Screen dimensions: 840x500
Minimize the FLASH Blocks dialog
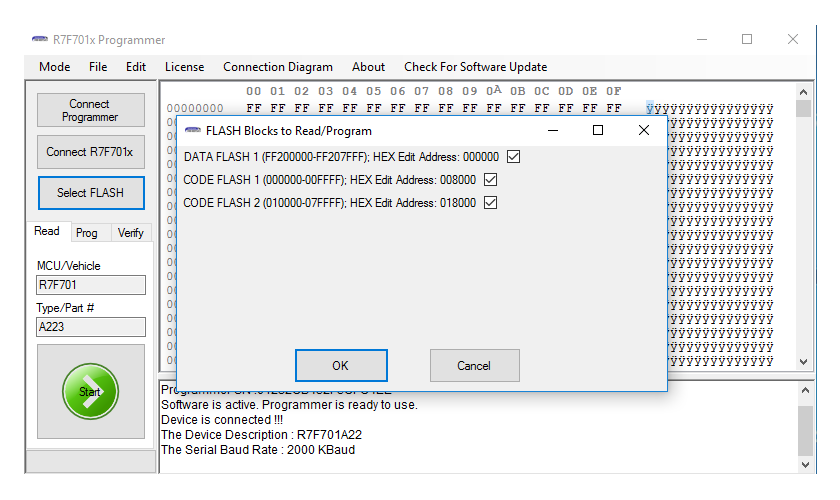[x=553, y=130]
